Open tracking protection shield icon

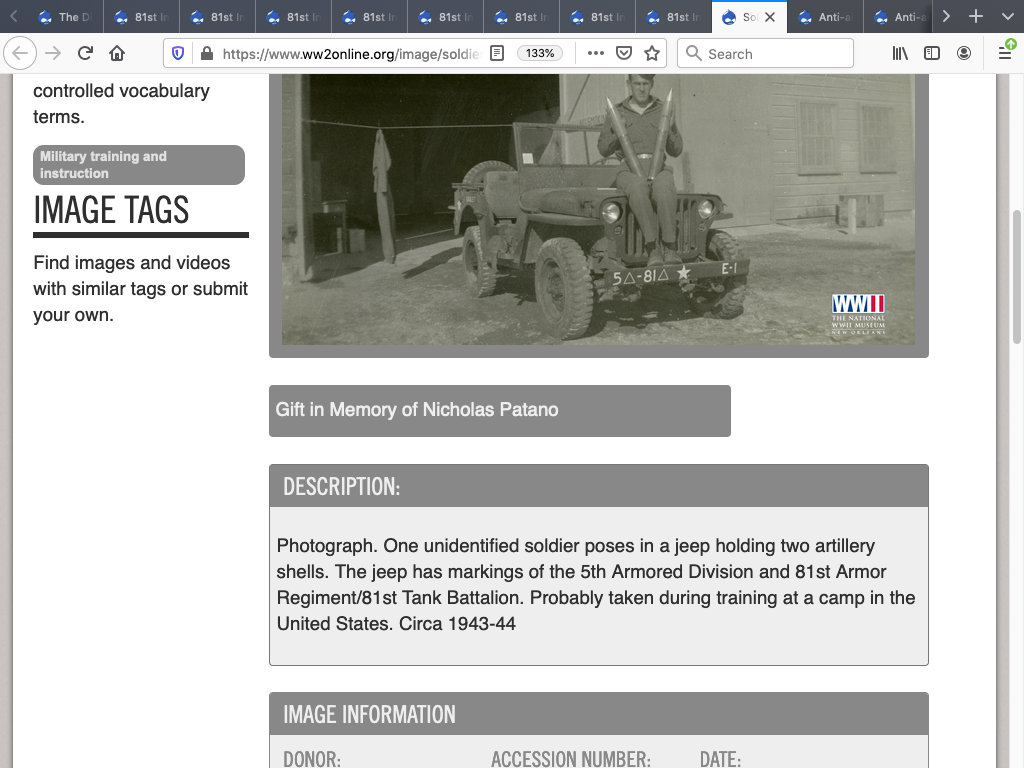(x=179, y=53)
